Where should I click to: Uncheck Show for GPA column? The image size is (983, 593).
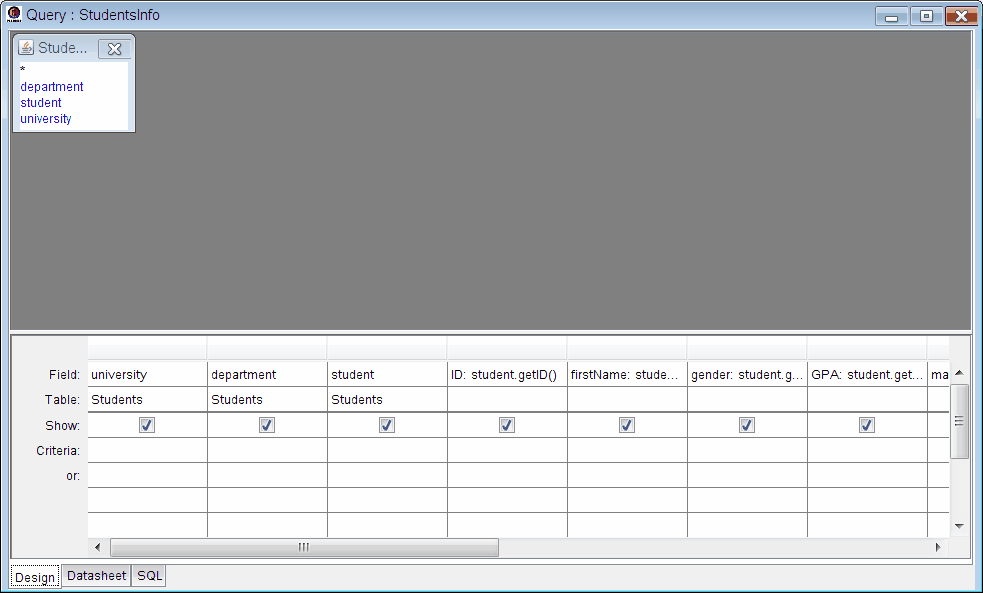pyautogui.click(x=867, y=425)
